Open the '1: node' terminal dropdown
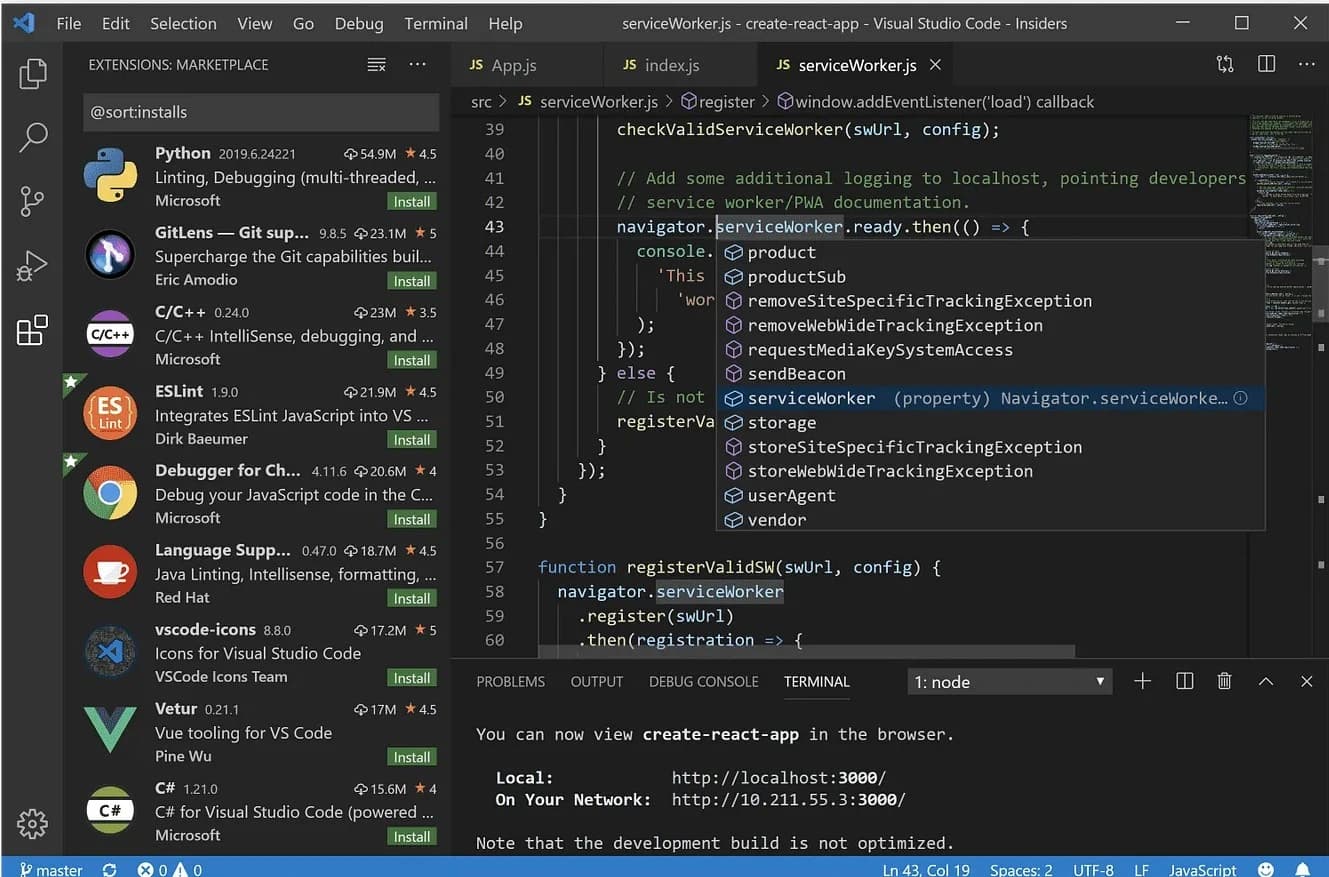Screen dimensions: 1329x877 [1009, 682]
